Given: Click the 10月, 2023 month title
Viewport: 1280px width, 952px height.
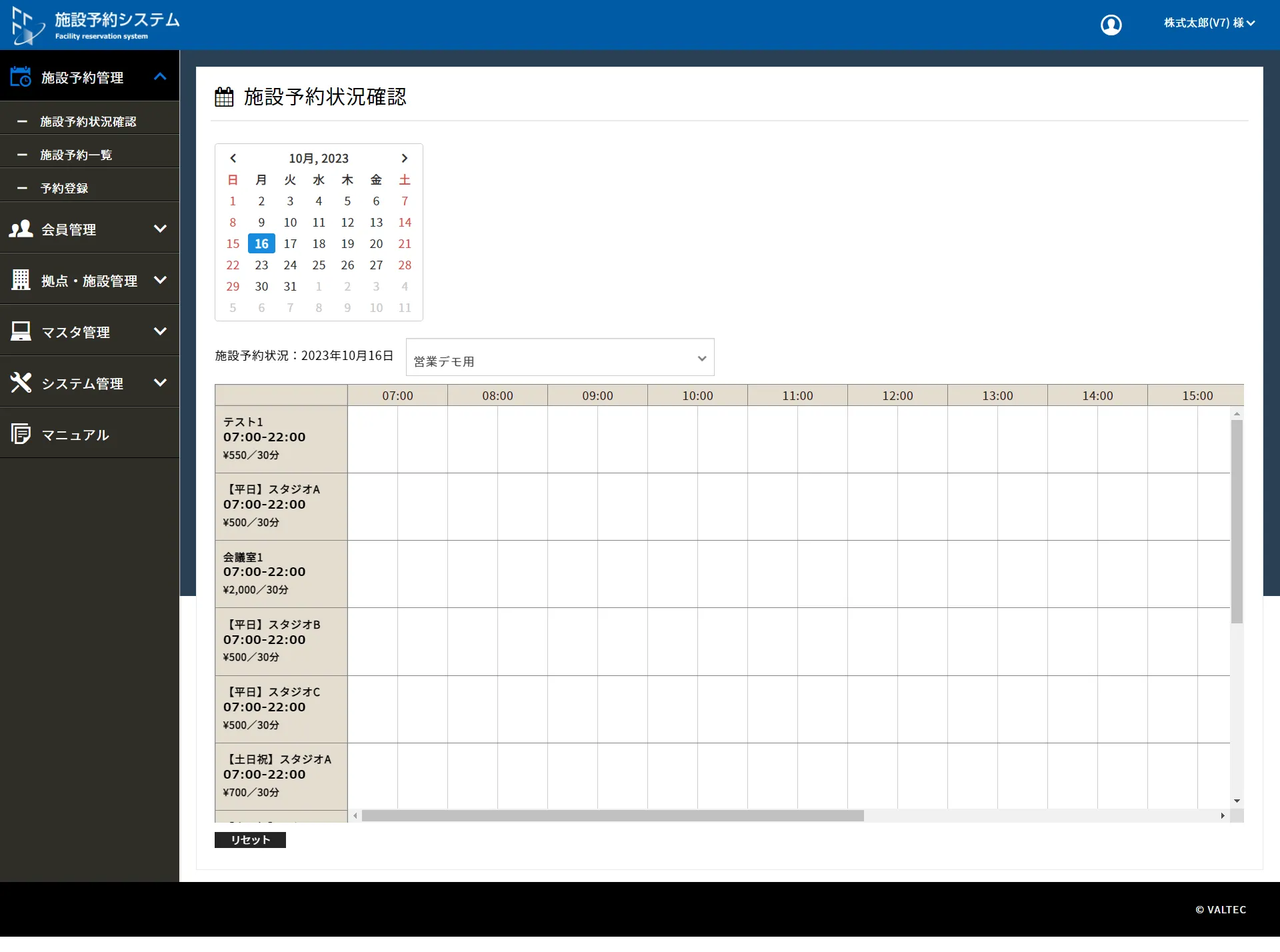Looking at the screenshot, I should pos(319,158).
